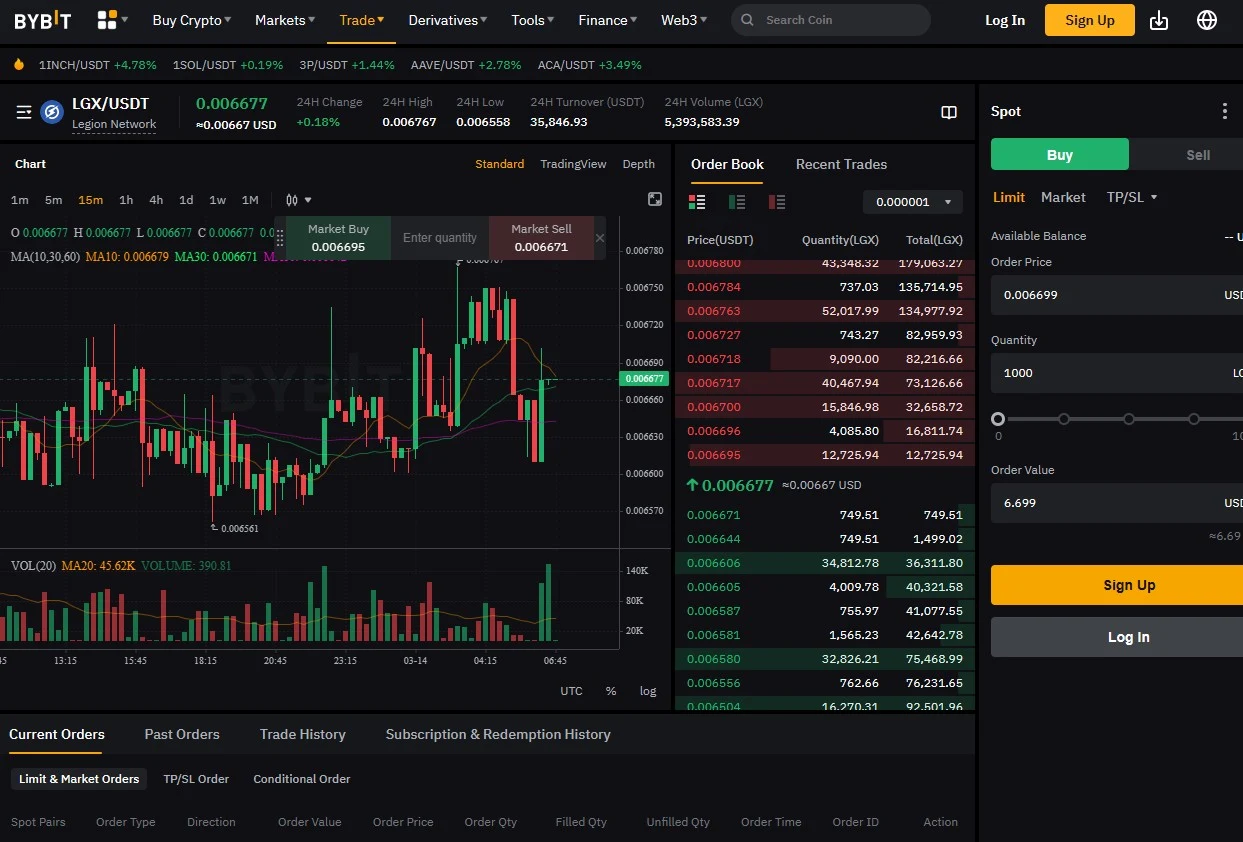
Task: Click the Bybit logo
Action: (43, 20)
